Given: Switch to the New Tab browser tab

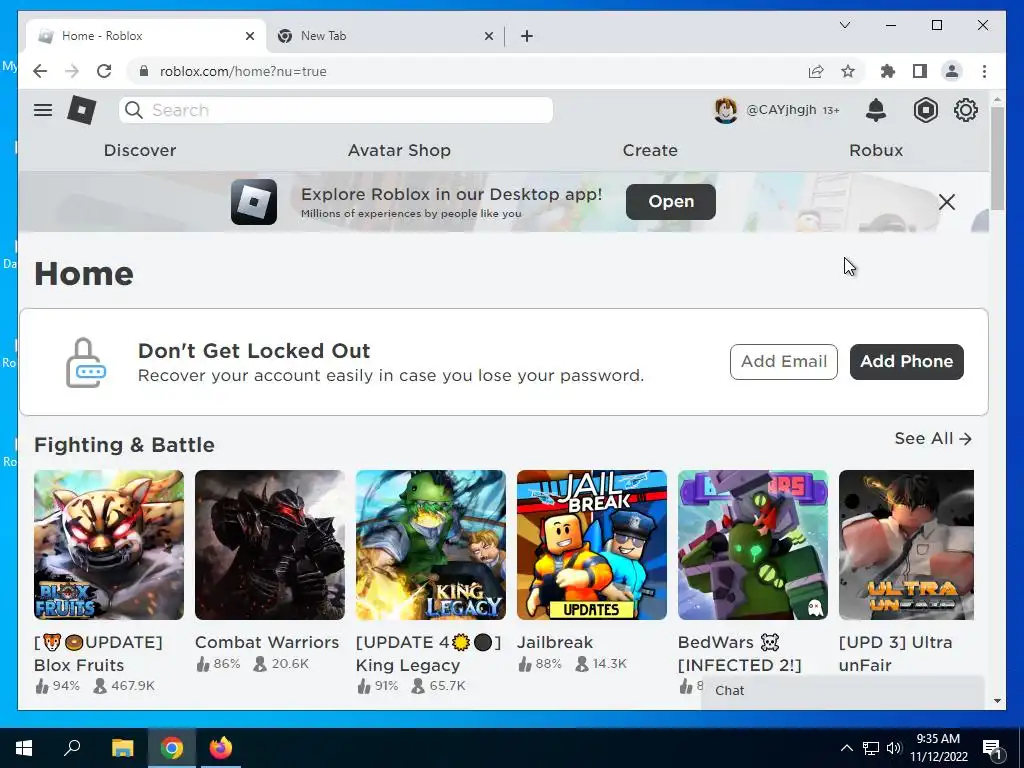Looking at the screenshot, I should (x=385, y=36).
